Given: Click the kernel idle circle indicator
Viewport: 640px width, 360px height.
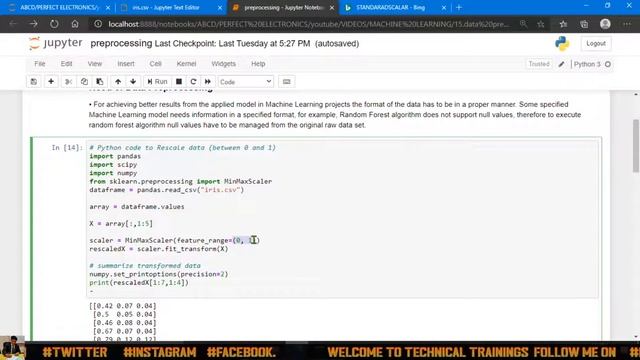Looking at the screenshot, I should tap(608, 64).
